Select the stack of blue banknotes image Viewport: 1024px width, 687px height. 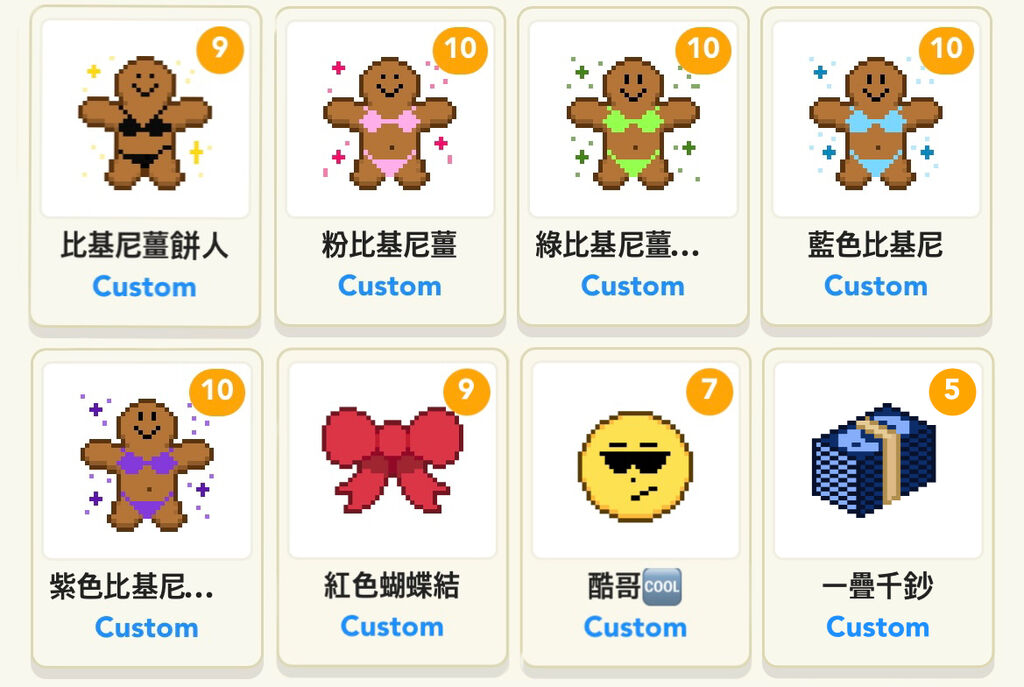(873, 460)
